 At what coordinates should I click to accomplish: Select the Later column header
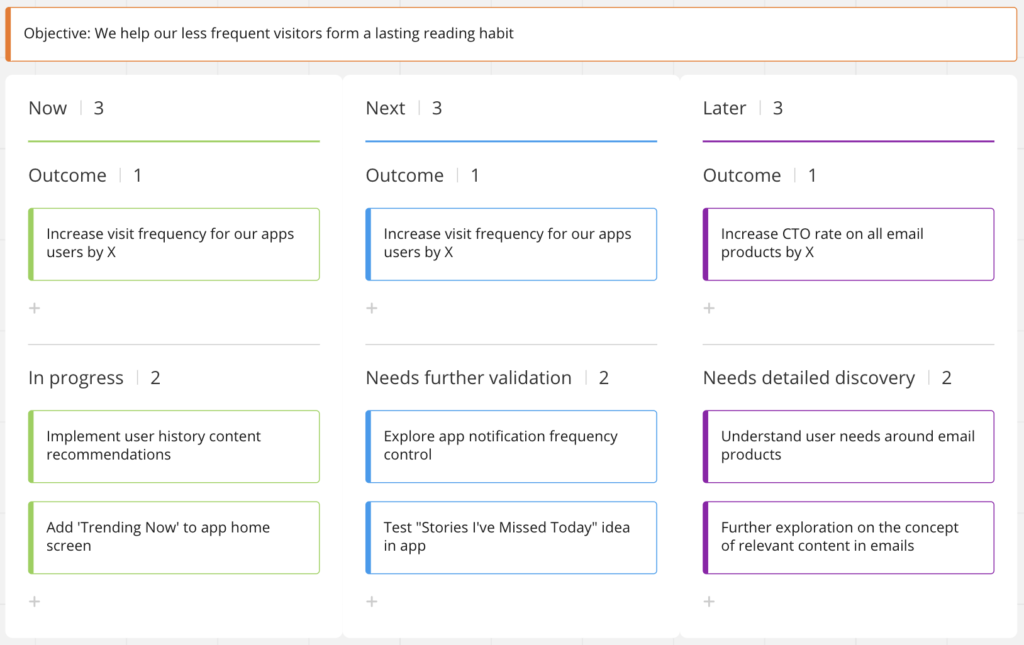tap(724, 108)
